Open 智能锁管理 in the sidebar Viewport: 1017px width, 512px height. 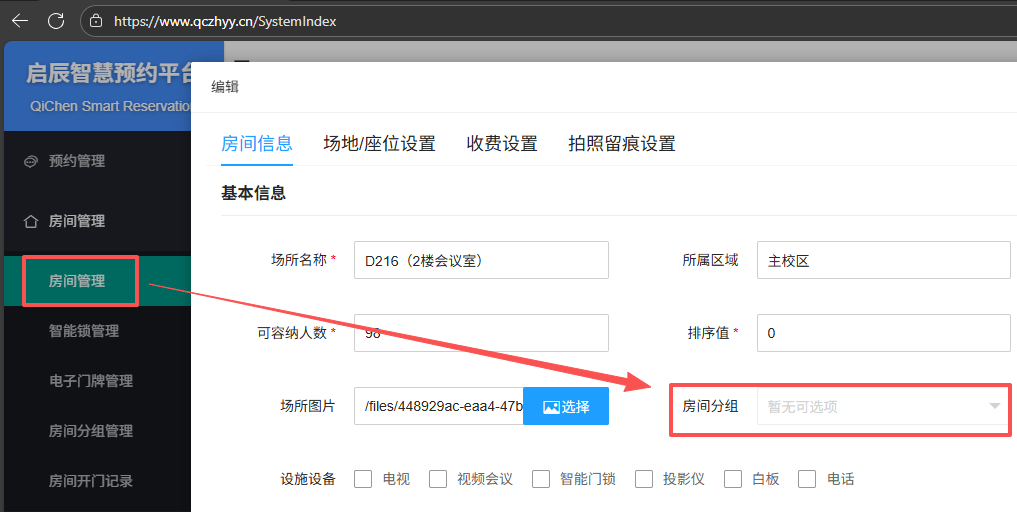coord(84,331)
